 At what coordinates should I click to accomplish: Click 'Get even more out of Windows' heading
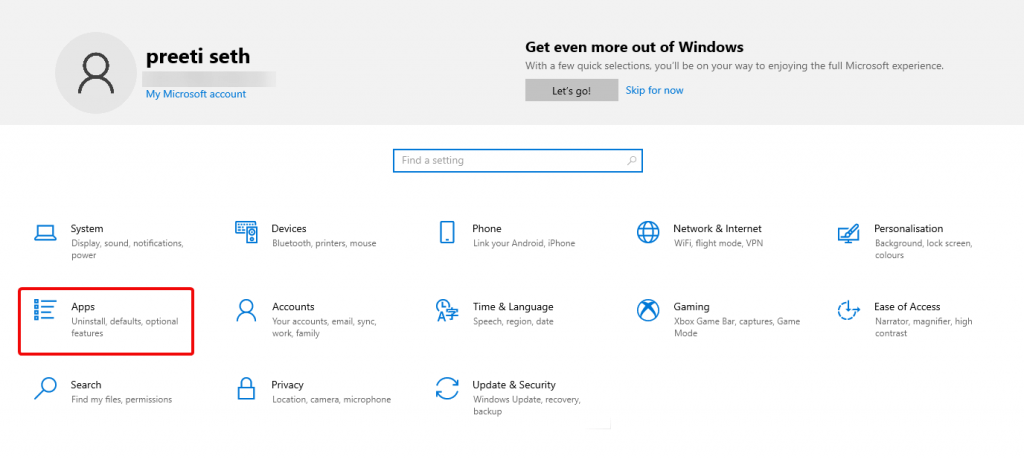click(634, 47)
